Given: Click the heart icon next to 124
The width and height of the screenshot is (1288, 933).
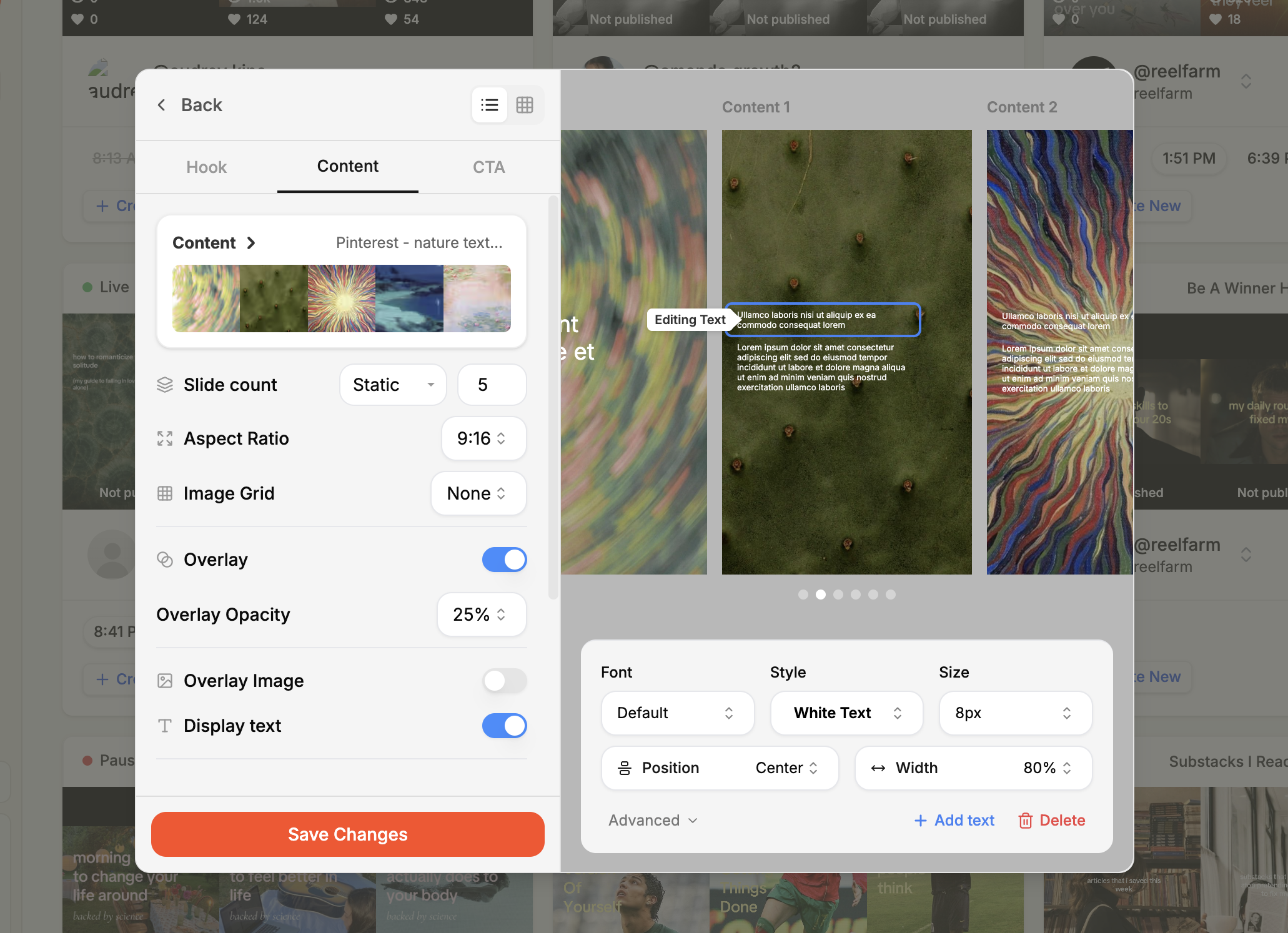Looking at the screenshot, I should pyautogui.click(x=234, y=19).
